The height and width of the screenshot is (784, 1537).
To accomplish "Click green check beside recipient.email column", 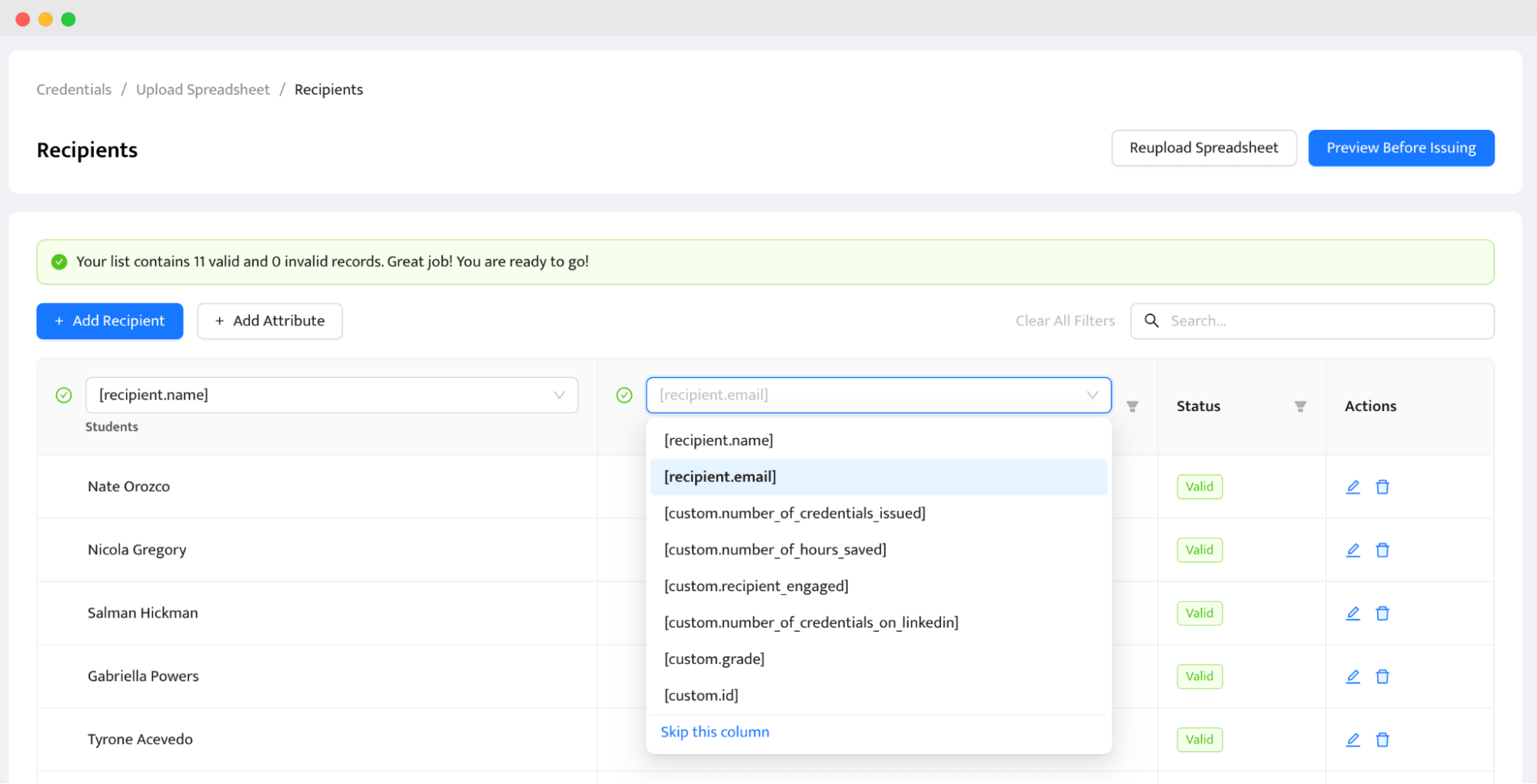I will click(x=624, y=395).
